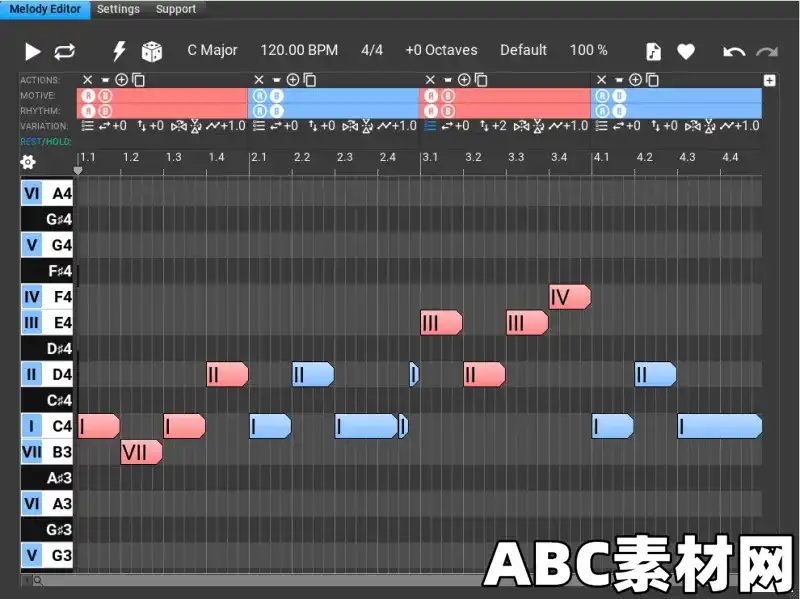This screenshot has width=800, height=599.
Task: Switch to the Melody Editor tab
Action: (x=45, y=9)
